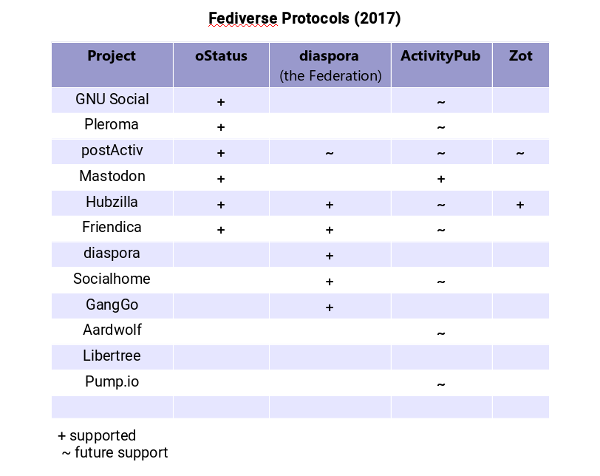Click the ActivityPub column header
The width and height of the screenshot is (600, 476).
tap(440, 56)
